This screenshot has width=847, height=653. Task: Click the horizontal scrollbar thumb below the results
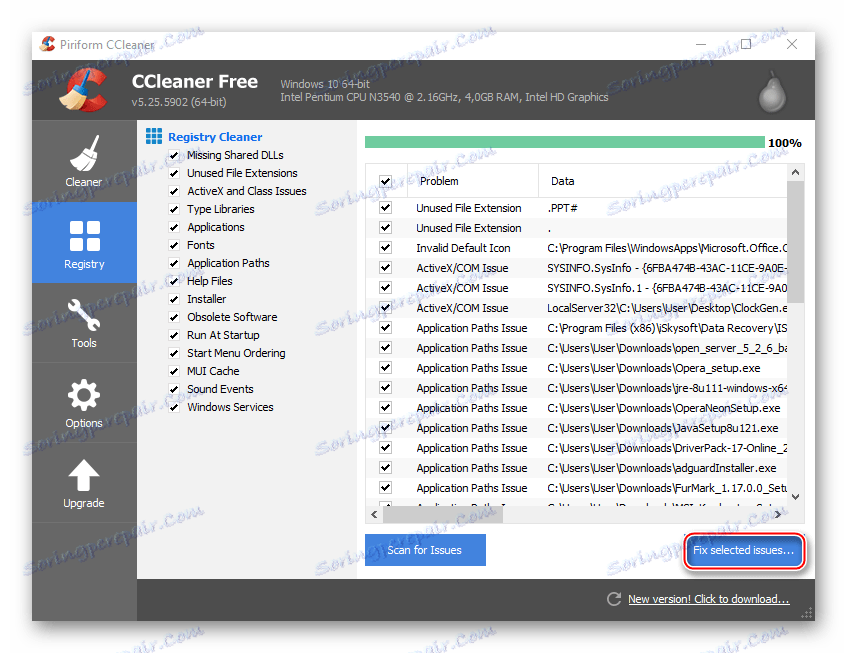(443, 515)
